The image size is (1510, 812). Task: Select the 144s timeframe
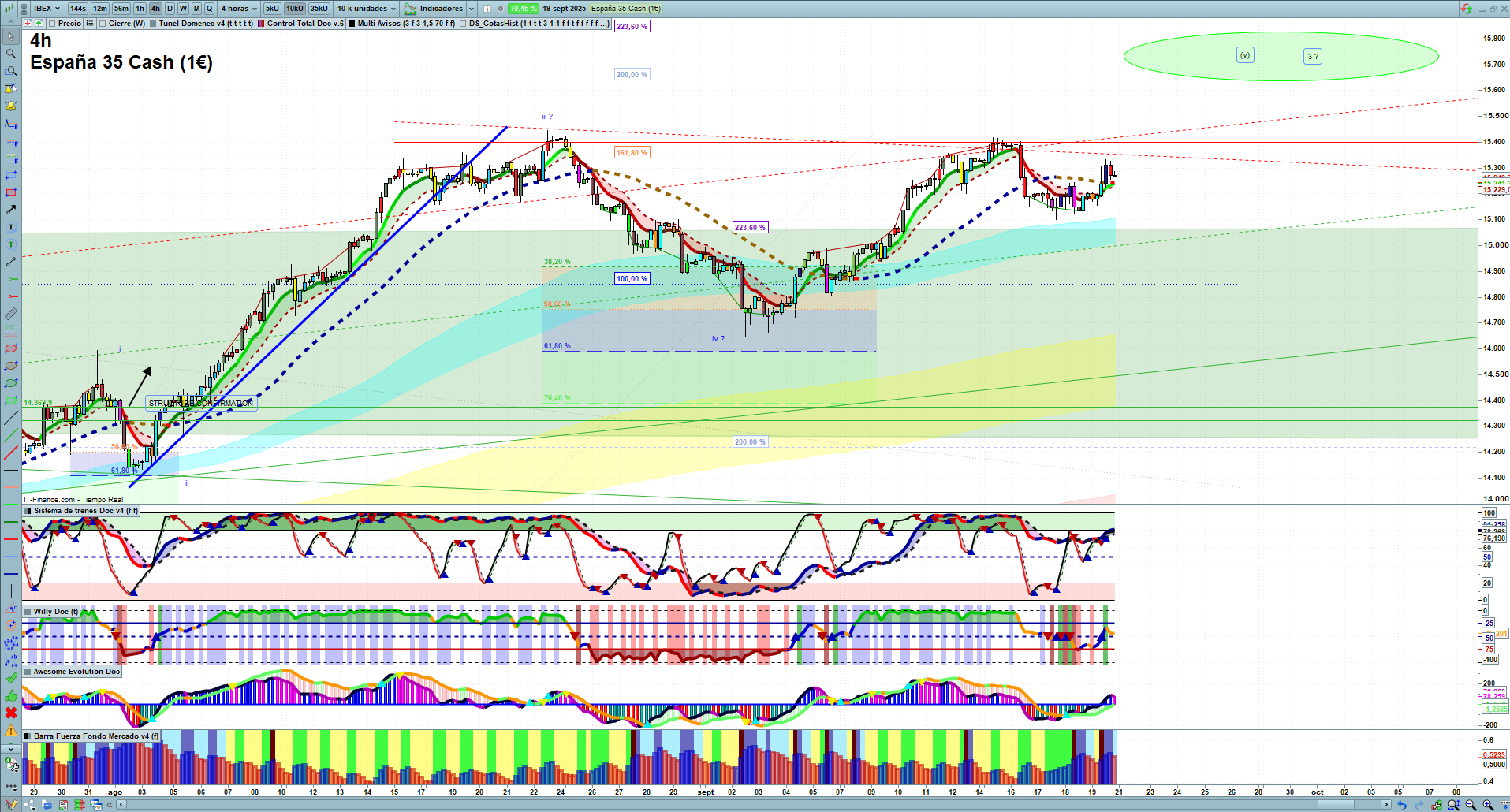pyautogui.click(x=77, y=9)
